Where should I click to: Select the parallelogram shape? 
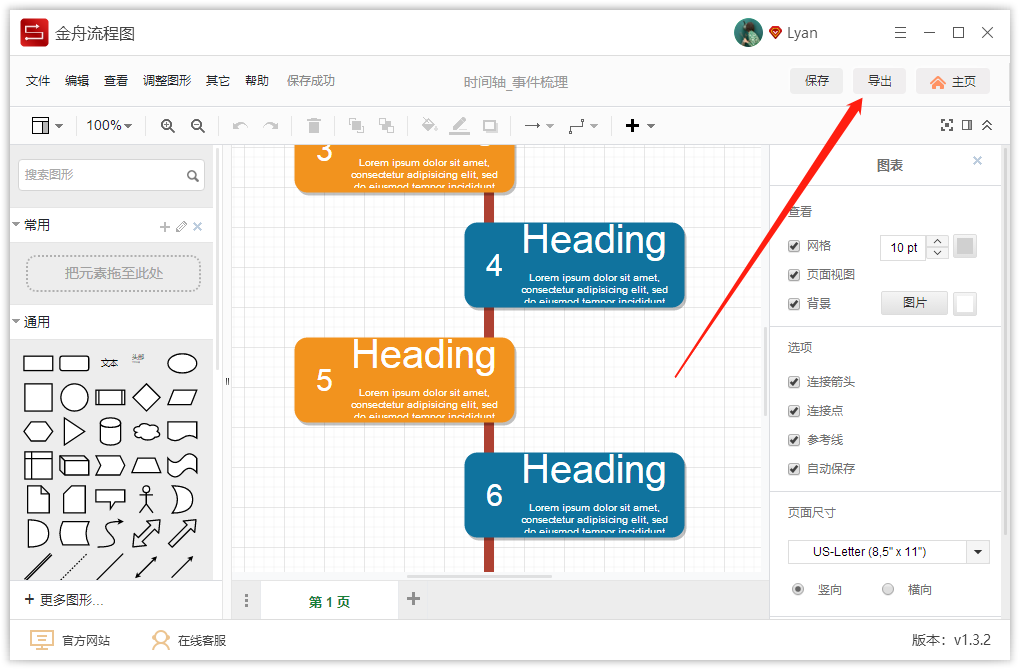(182, 397)
